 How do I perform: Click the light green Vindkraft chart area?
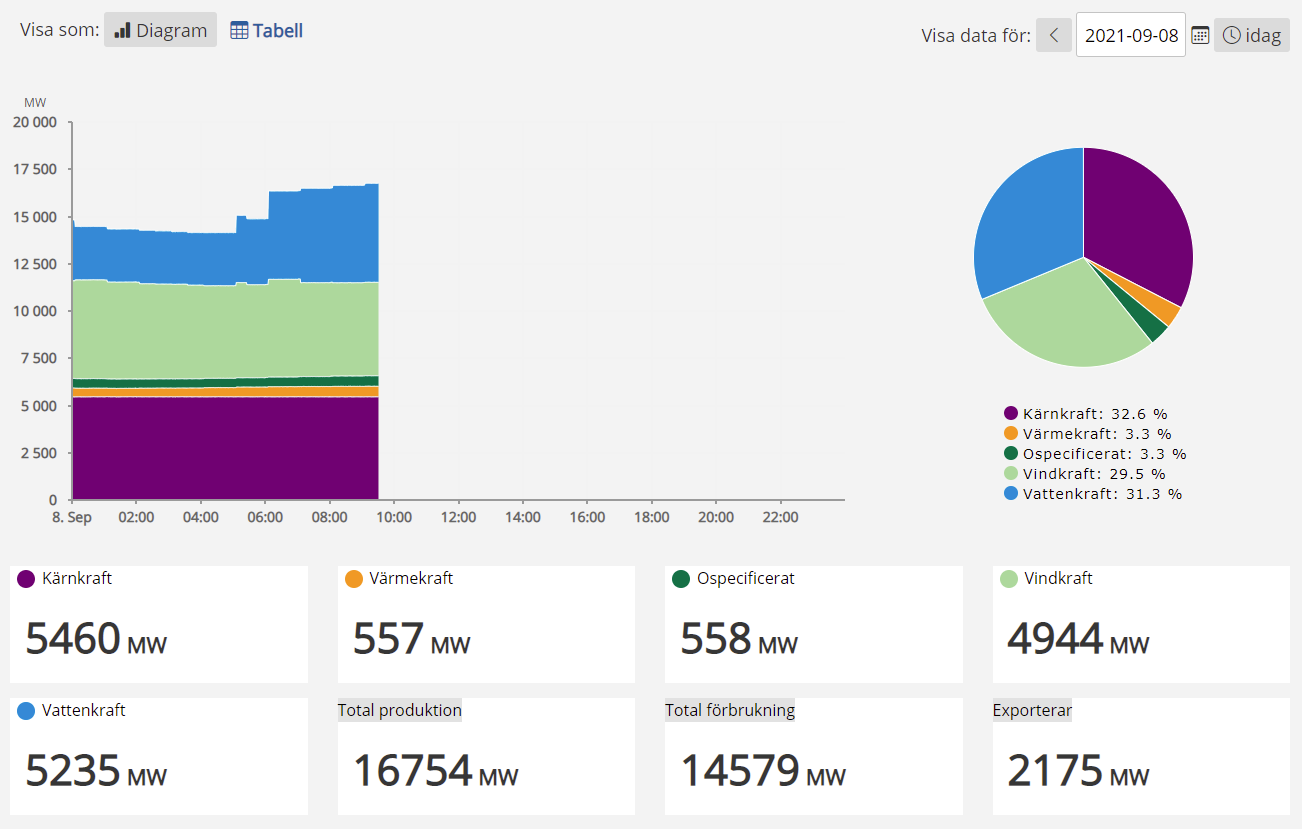click(225, 332)
